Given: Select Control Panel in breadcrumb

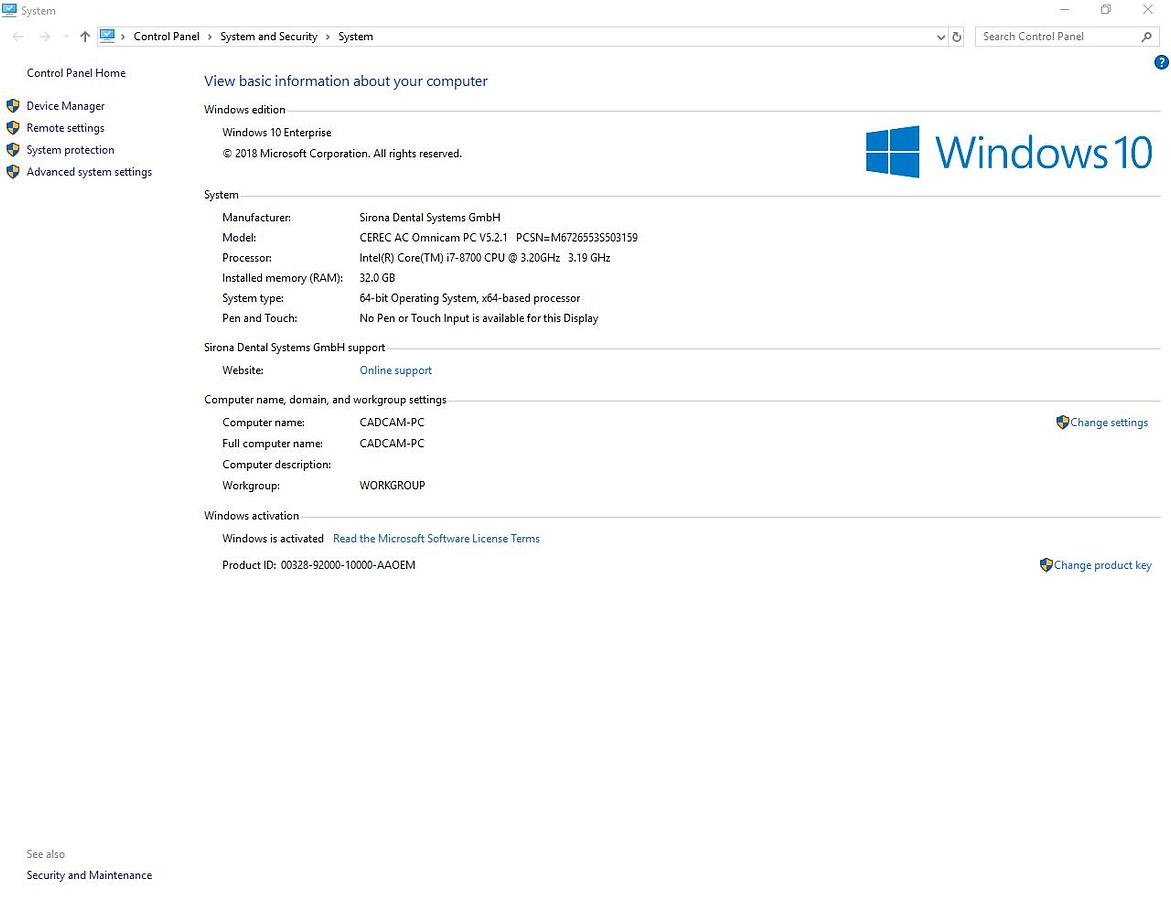Looking at the screenshot, I should point(167,37).
